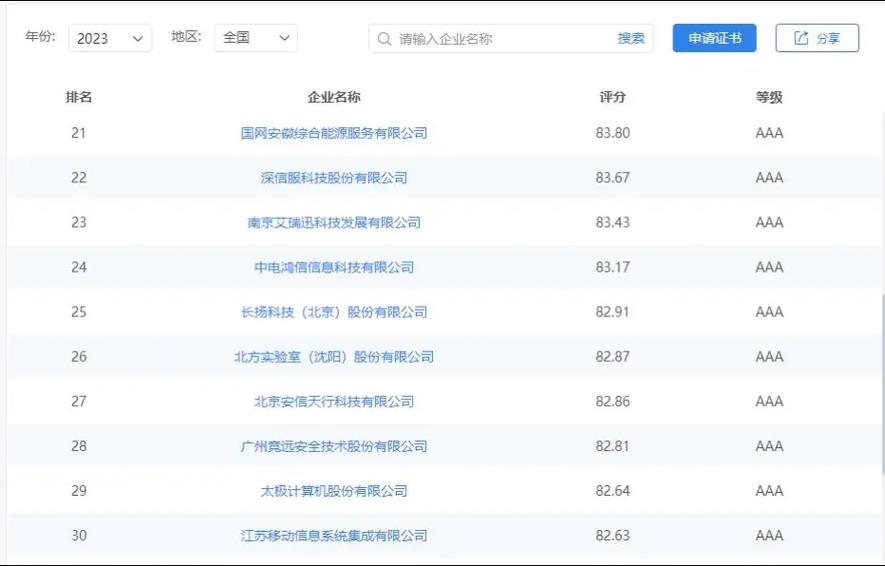The image size is (885, 566).
Task: Select score value 83.43
Action: (x=612, y=222)
